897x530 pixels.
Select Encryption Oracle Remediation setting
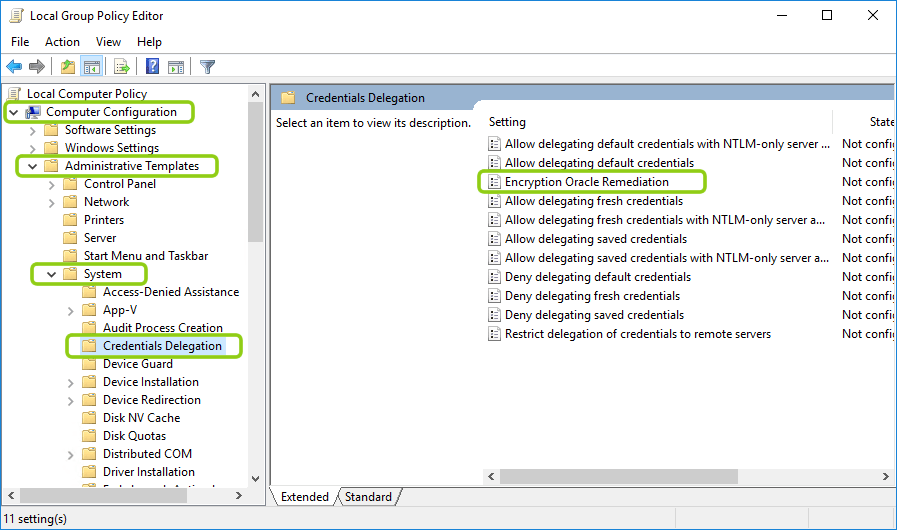pyautogui.click(x=586, y=182)
